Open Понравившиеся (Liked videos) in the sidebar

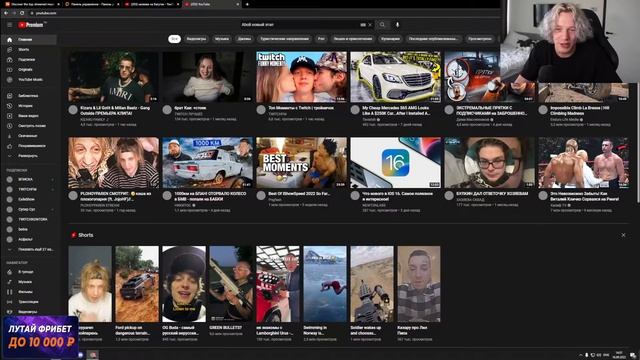click(x=29, y=146)
